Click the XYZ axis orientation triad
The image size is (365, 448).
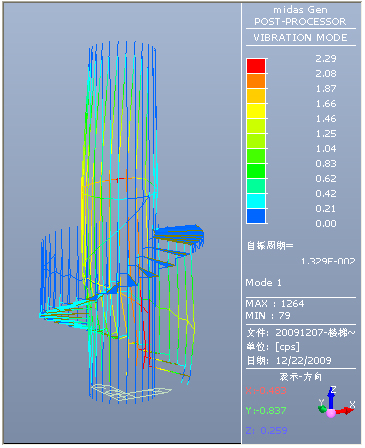click(x=336, y=402)
